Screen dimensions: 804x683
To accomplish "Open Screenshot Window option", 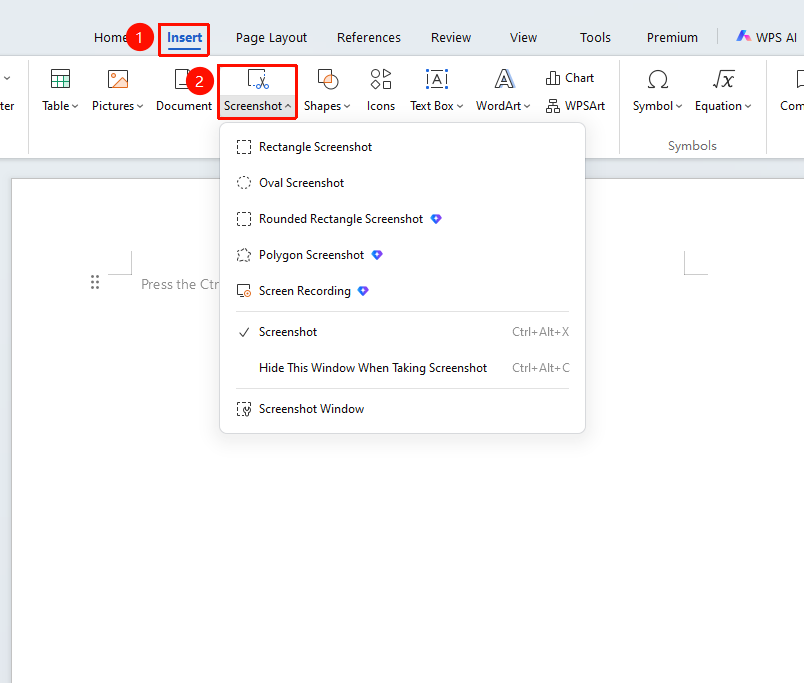I will pos(402,409).
